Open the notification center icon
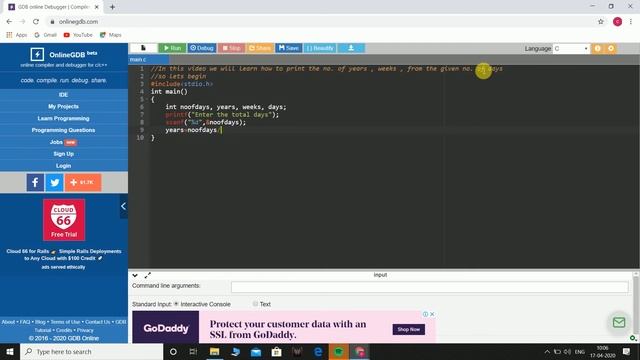The width and height of the screenshot is (640, 360). point(627,351)
